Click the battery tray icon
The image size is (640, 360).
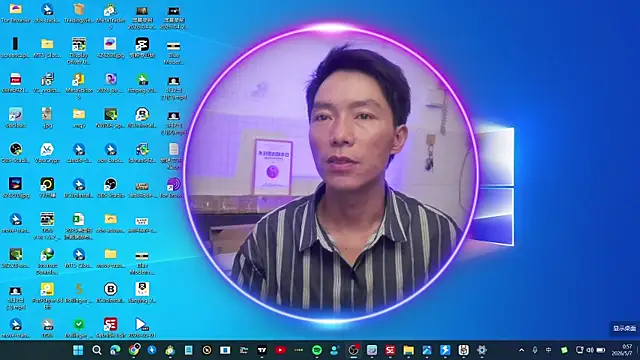point(601,350)
